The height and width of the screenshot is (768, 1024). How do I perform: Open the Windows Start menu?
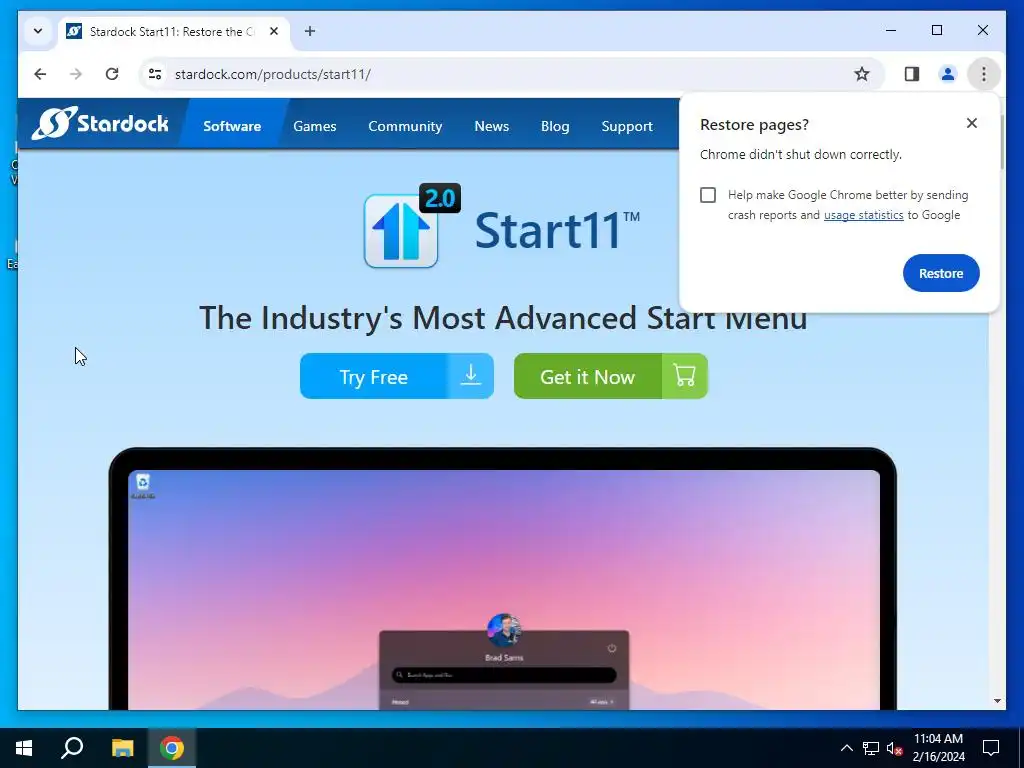(x=24, y=748)
